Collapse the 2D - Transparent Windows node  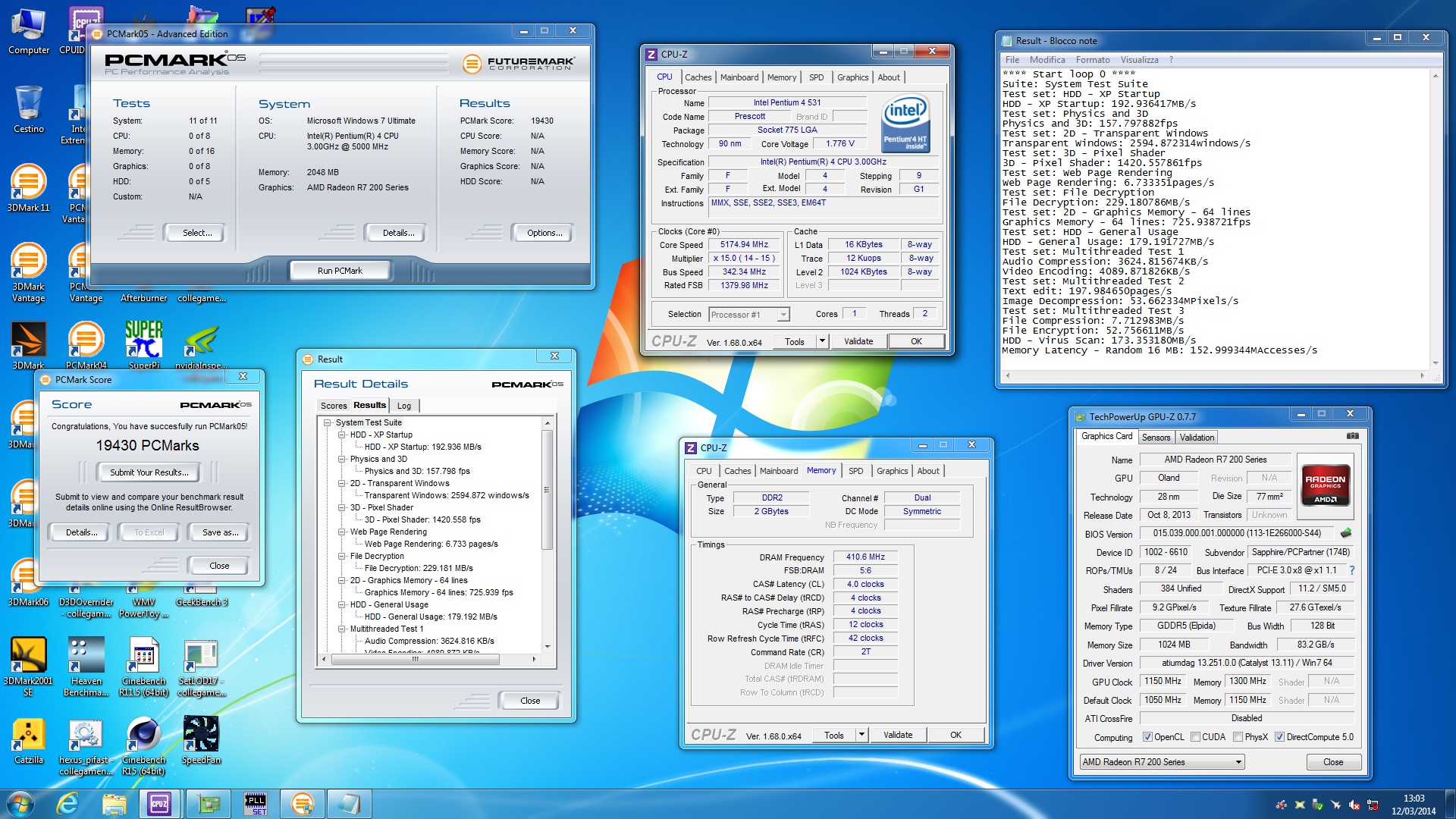(x=341, y=483)
